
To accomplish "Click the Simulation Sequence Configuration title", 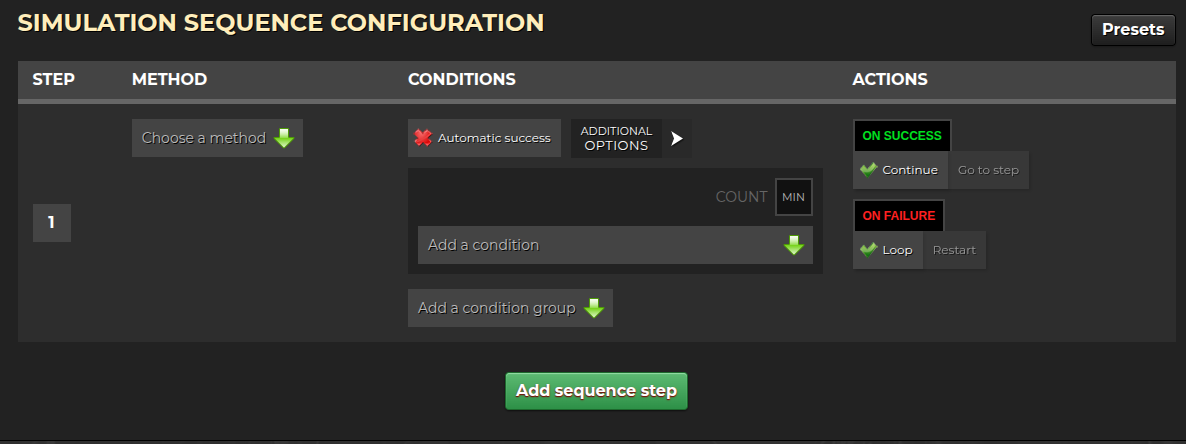I will 281,23.
